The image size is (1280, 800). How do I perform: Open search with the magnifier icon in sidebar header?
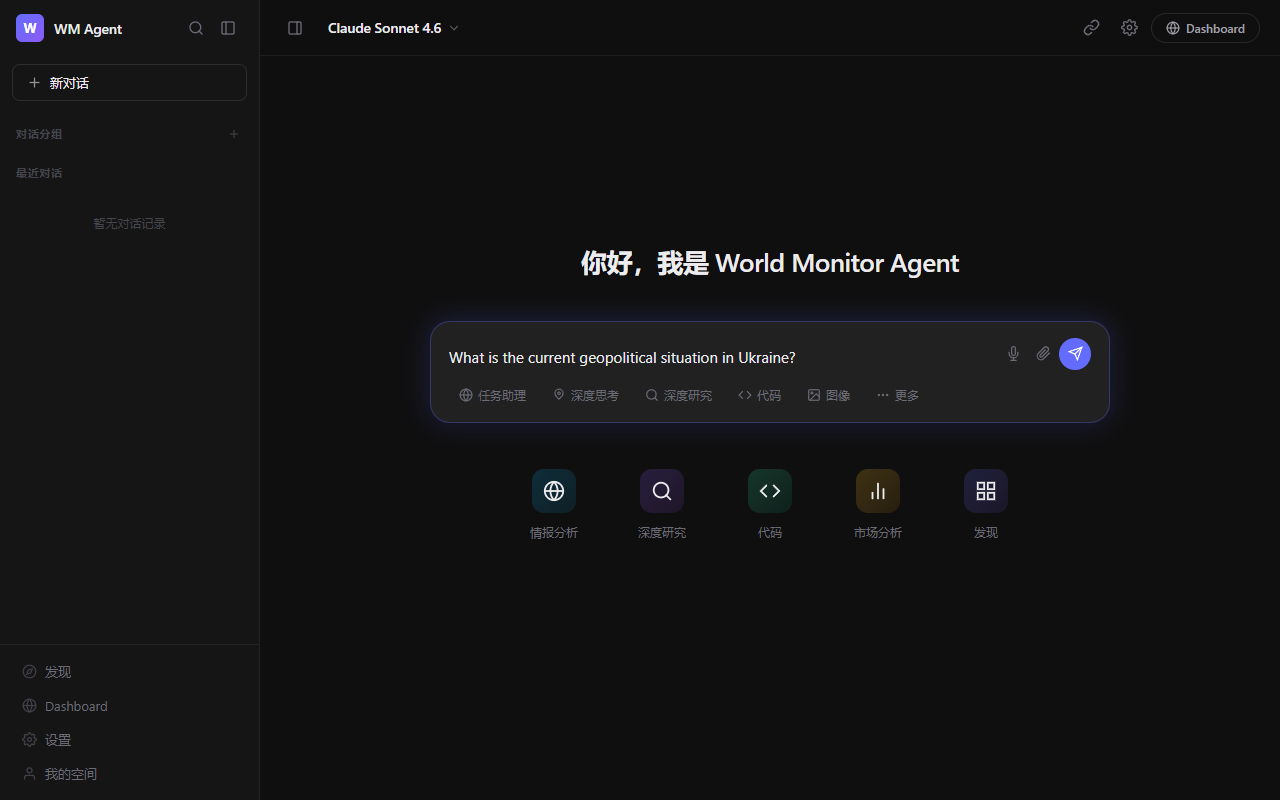(x=196, y=28)
